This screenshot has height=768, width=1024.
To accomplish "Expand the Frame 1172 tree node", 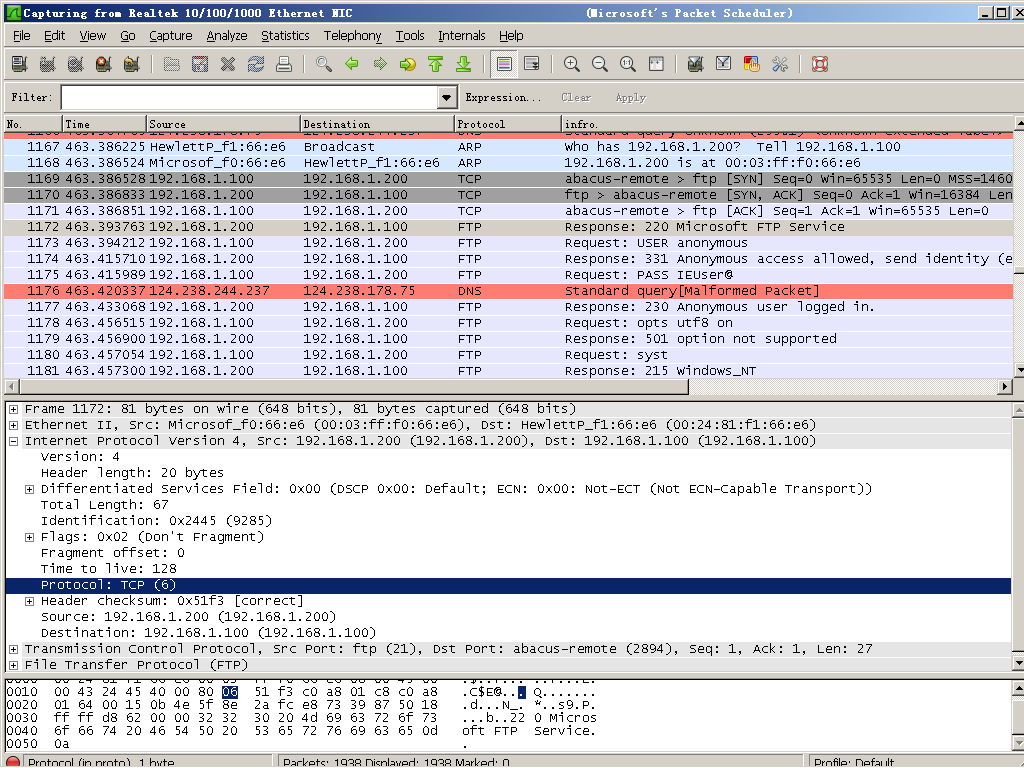I will pos(13,409).
